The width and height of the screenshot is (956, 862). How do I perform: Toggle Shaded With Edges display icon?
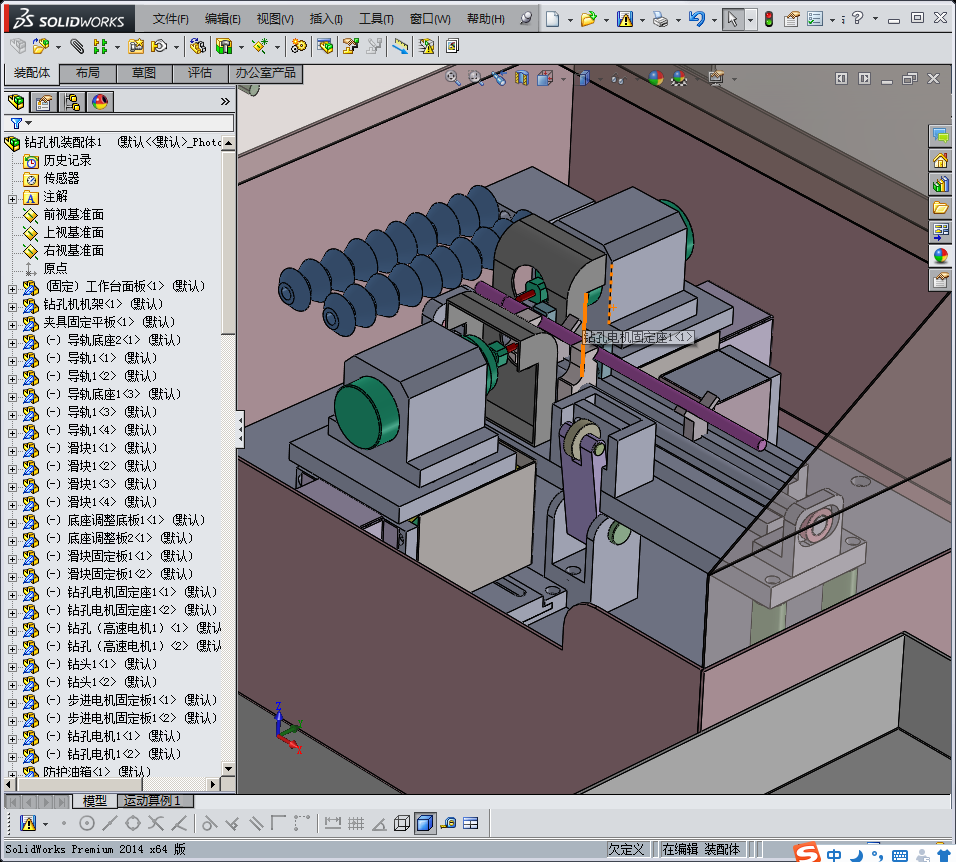(425, 824)
